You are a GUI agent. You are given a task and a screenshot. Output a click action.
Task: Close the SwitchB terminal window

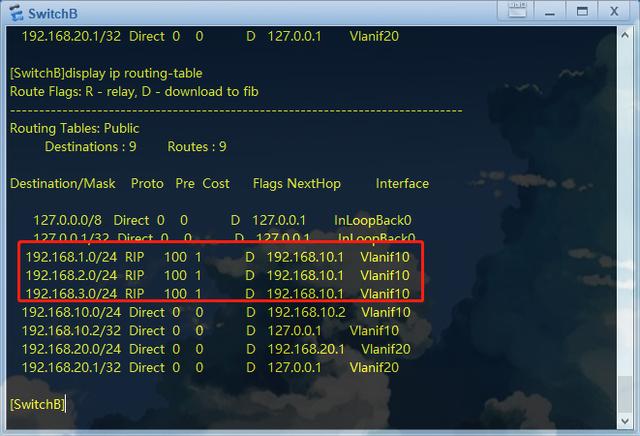click(x=613, y=11)
